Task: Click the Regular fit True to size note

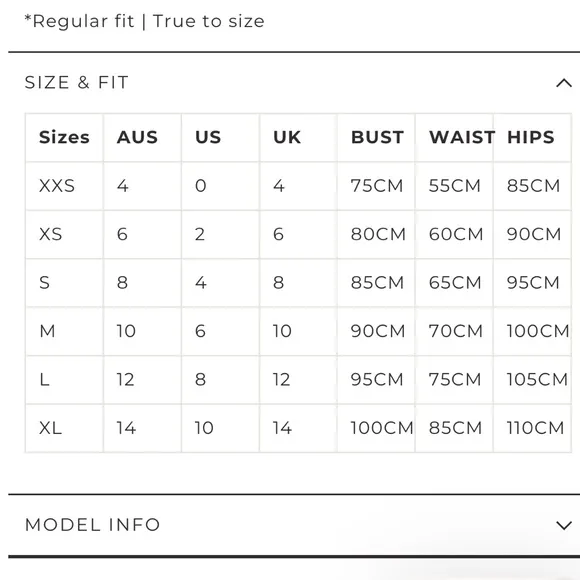Action: pyautogui.click(x=145, y=21)
